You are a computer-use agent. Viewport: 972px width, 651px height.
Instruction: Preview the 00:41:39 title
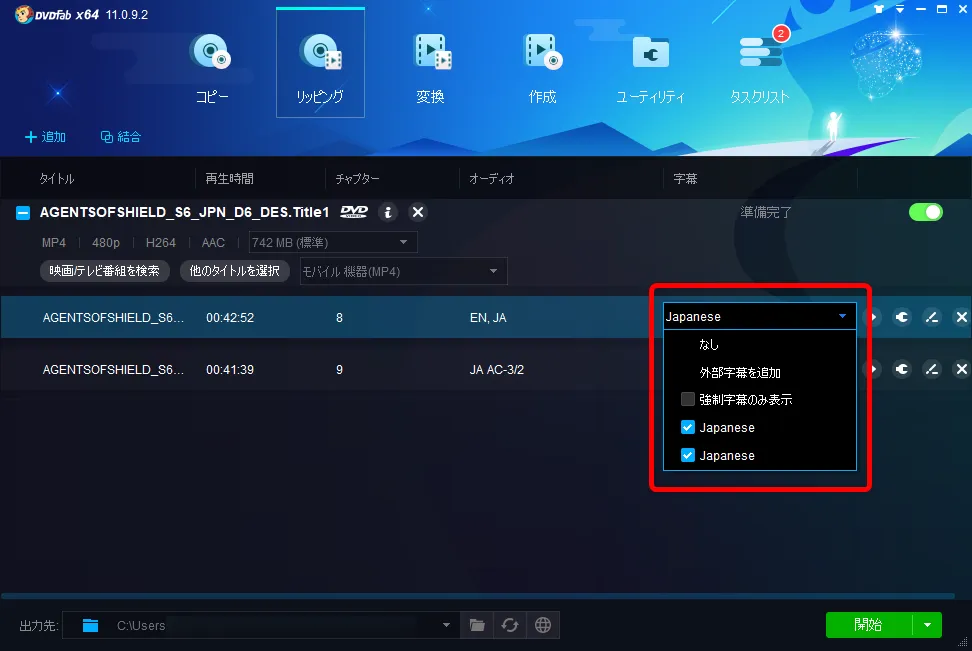[x=872, y=370]
